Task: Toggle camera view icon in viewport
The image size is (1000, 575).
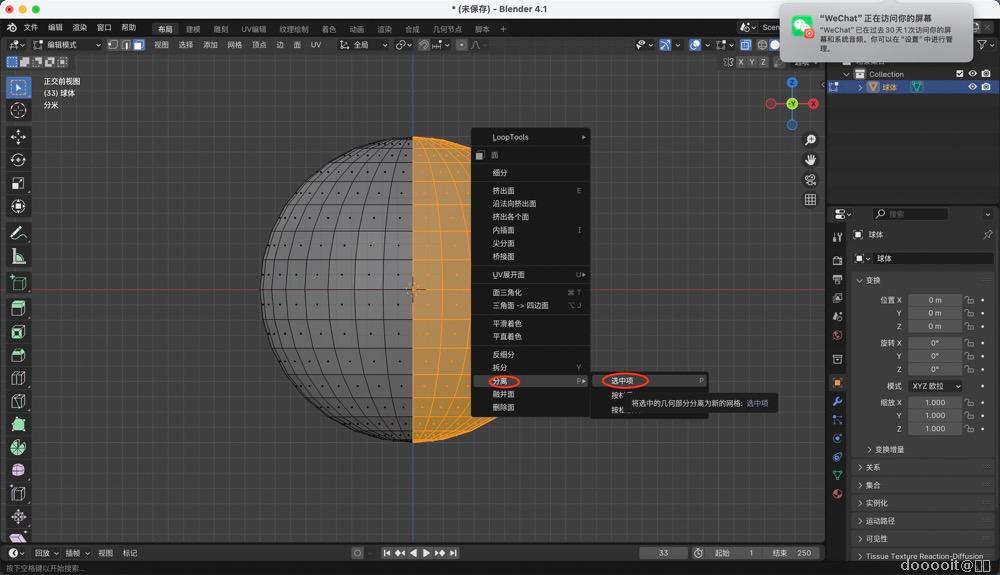Action: coord(810,180)
